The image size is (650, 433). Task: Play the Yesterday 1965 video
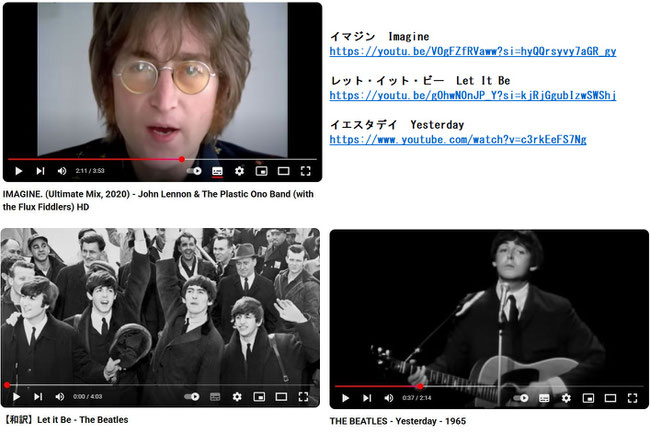[x=345, y=398]
